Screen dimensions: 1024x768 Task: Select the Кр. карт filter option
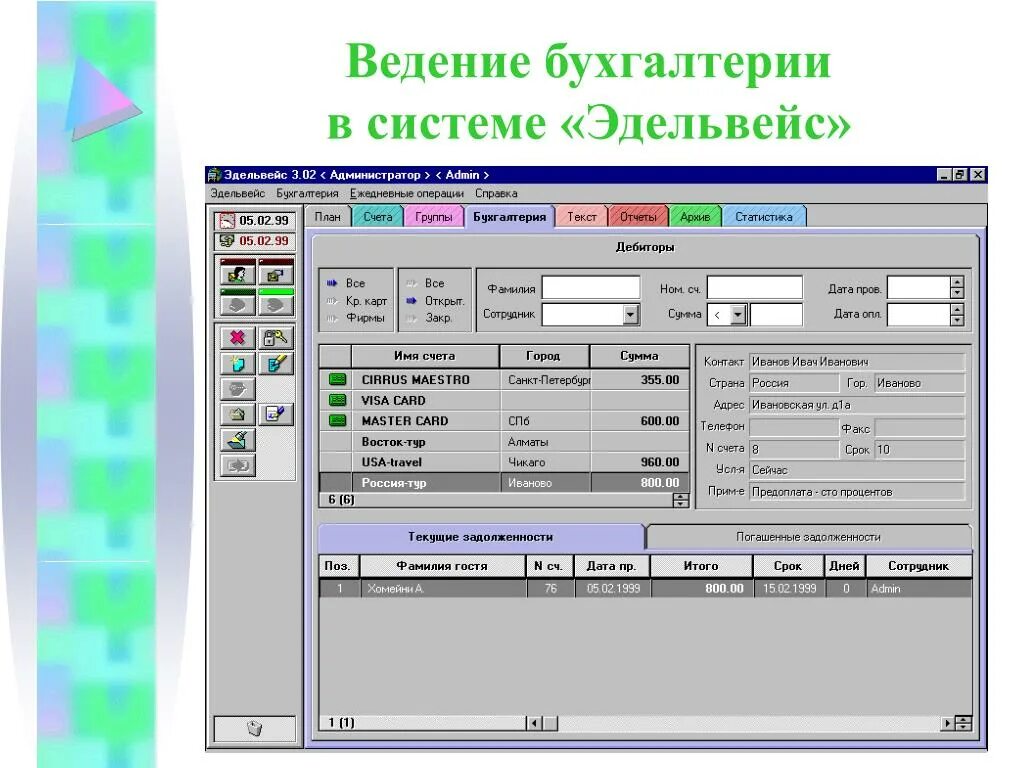pos(357,301)
